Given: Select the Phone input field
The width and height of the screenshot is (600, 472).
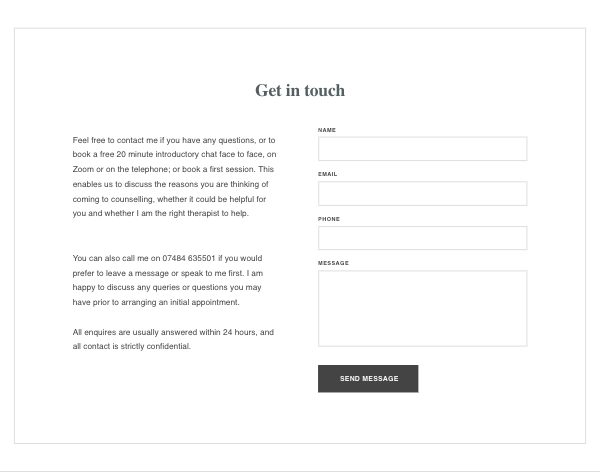Looking at the screenshot, I should tap(422, 238).
